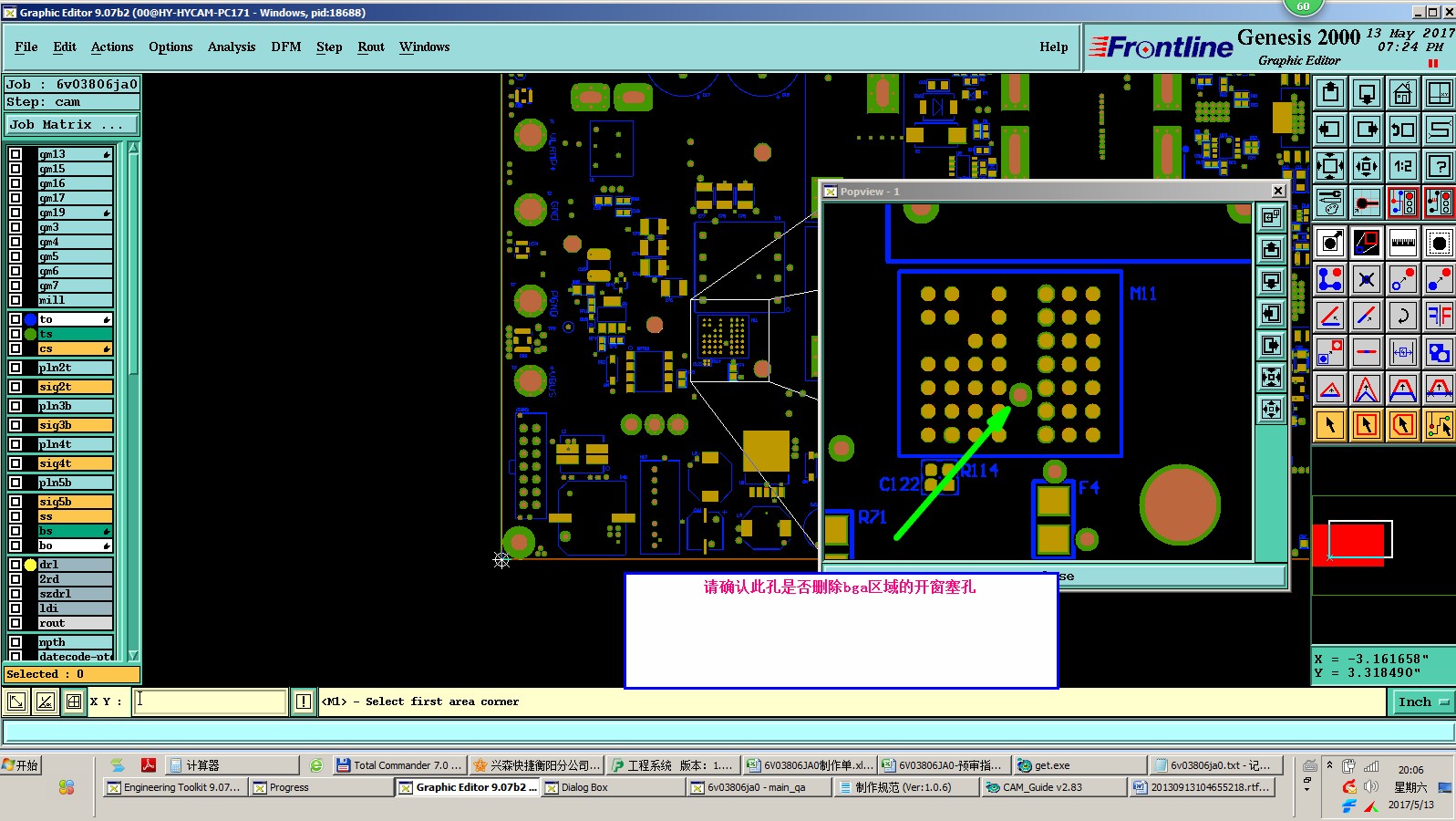Select the rout layer name
1456x821 pixels.
(x=75, y=623)
